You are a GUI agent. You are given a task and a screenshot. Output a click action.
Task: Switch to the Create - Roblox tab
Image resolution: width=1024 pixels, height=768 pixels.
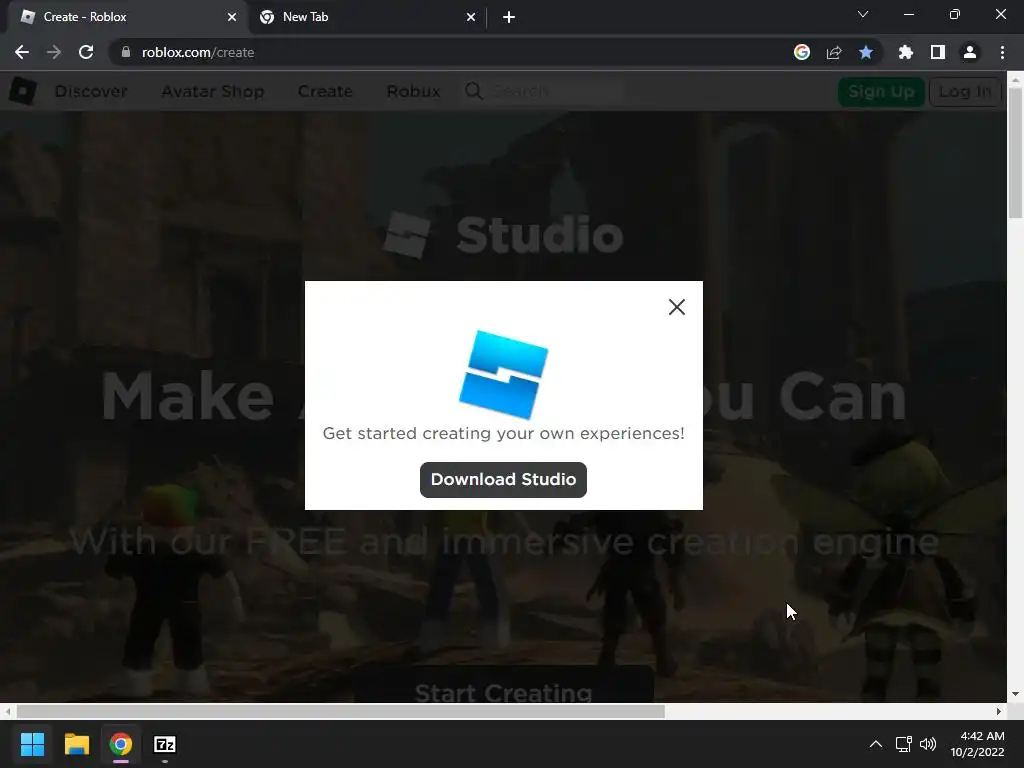(x=127, y=17)
